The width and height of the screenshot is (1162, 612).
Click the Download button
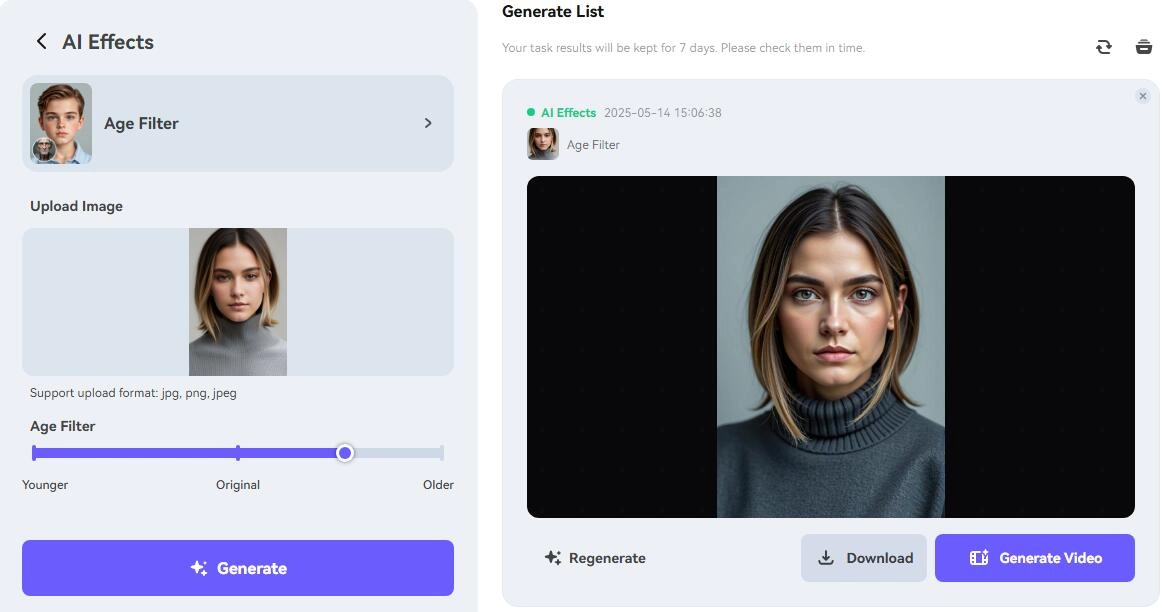pyautogui.click(x=863, y=558)
